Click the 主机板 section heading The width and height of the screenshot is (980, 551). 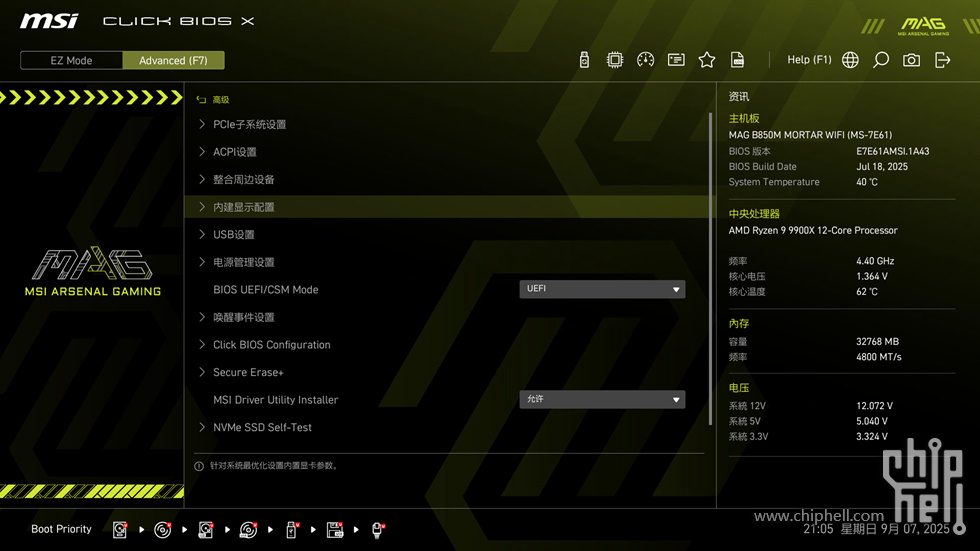[x=744, y=118]
